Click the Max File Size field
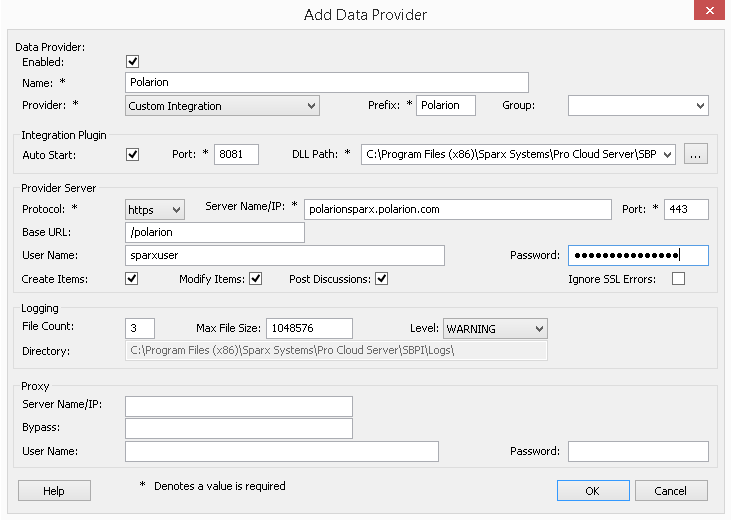The image size is (731, 520). click(x=310, y=328)
